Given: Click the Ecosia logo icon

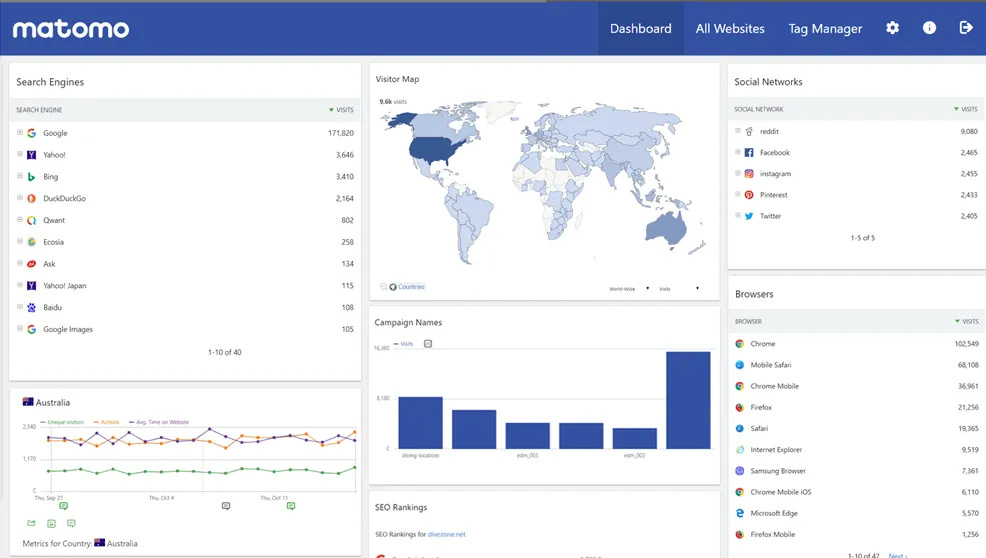Looking at the screenshot, I should [x=31, y=242].
